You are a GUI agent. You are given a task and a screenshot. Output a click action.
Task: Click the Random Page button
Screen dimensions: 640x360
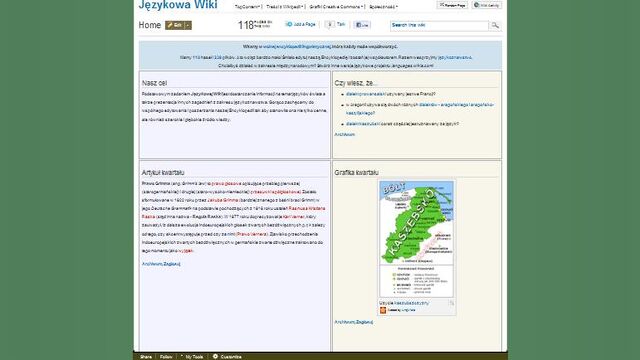pyautogui.click(x=452, y=5)
